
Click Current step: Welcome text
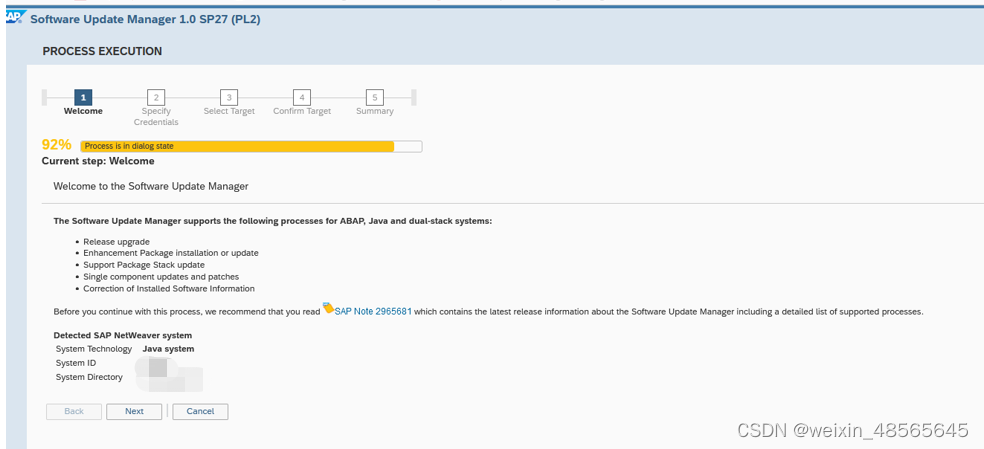tap(98, 161)
